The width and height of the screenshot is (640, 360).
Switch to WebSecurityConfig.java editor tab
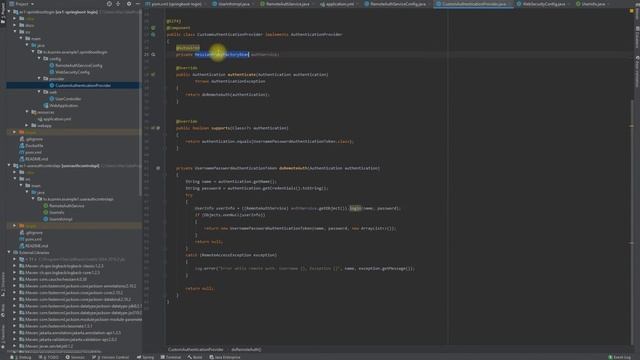tap(542, 4)
